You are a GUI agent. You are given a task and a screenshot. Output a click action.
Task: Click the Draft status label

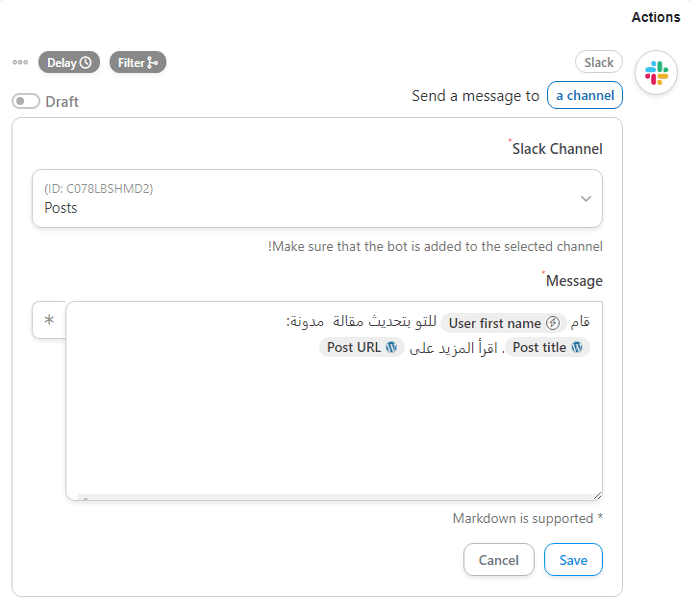(62, 101)
